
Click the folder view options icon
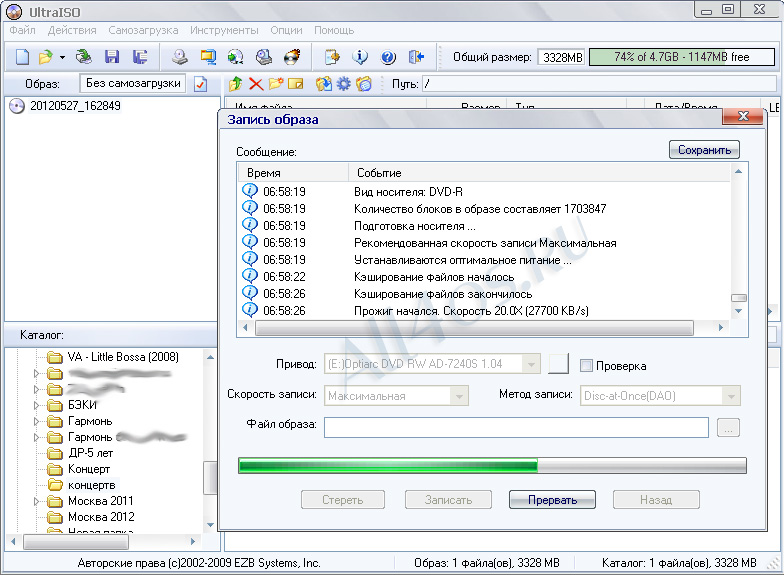click(364, 84)
